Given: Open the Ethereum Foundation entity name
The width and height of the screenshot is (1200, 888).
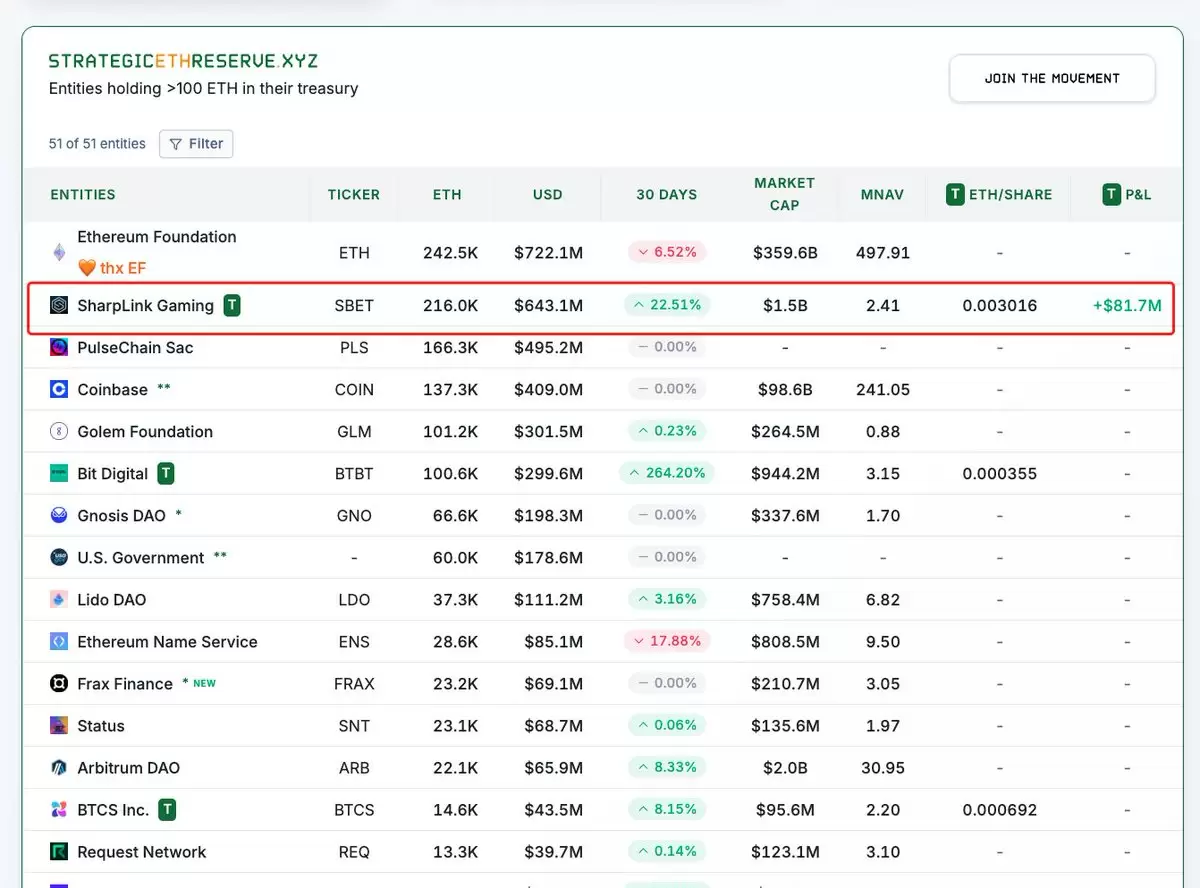Looking at the screenshot, I should 157,237.
